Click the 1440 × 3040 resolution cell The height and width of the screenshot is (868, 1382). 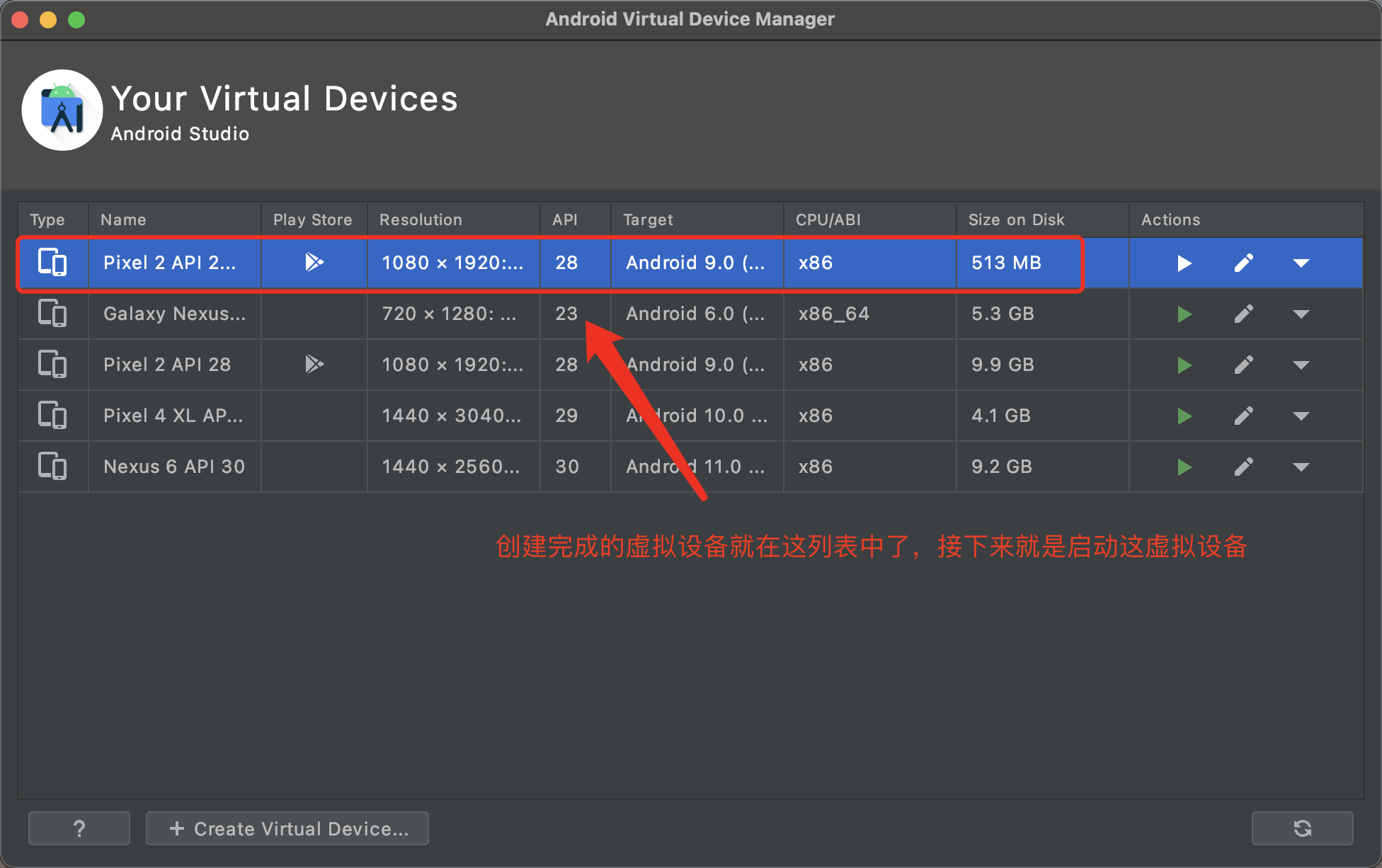tap(454, 416)
